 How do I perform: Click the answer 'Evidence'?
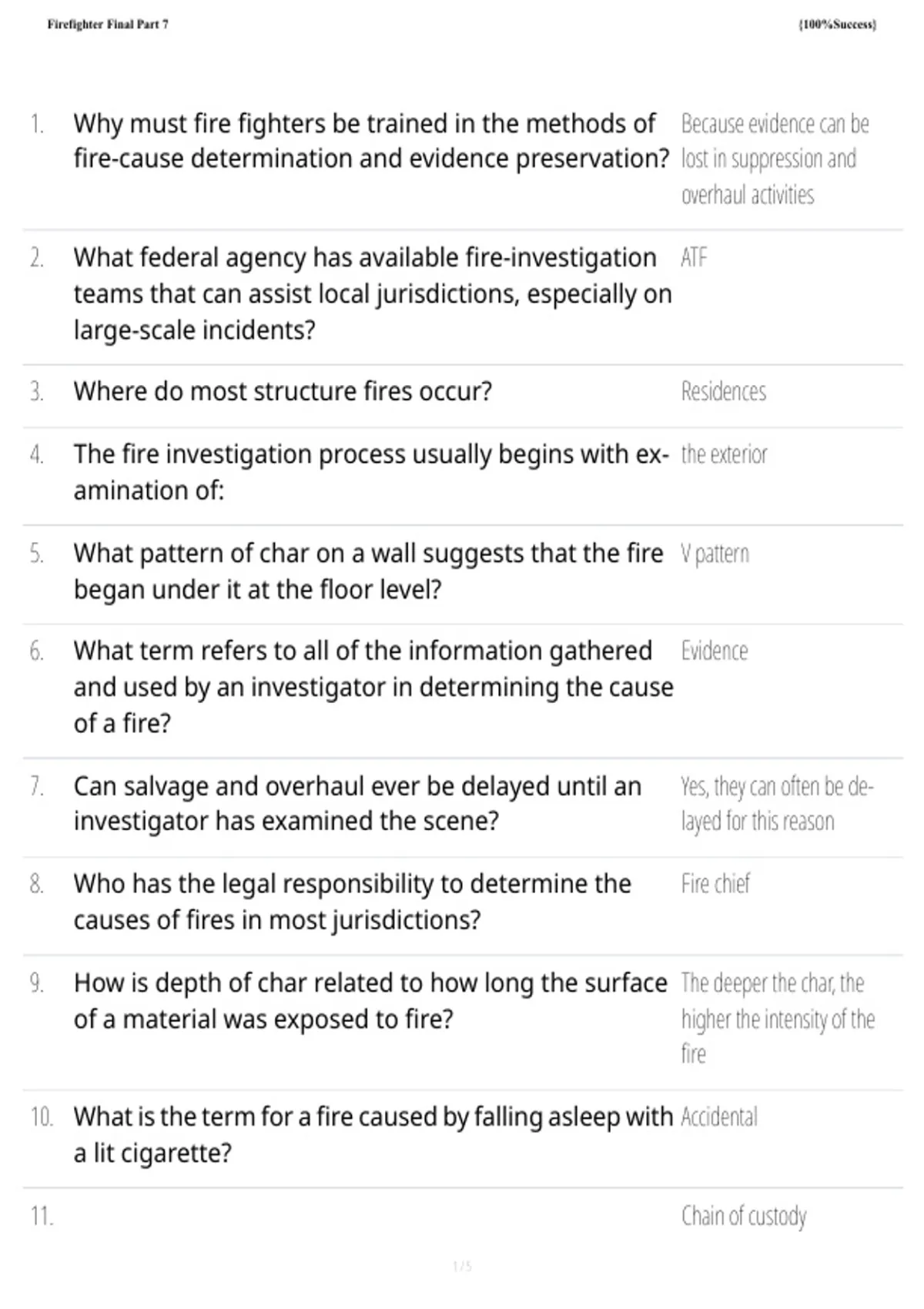coord(715,651)
